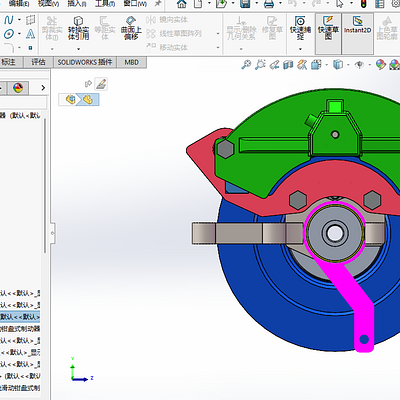Open a document via folder icon
This screenshot has width=400, height=400.
click(x=221, y=4)
